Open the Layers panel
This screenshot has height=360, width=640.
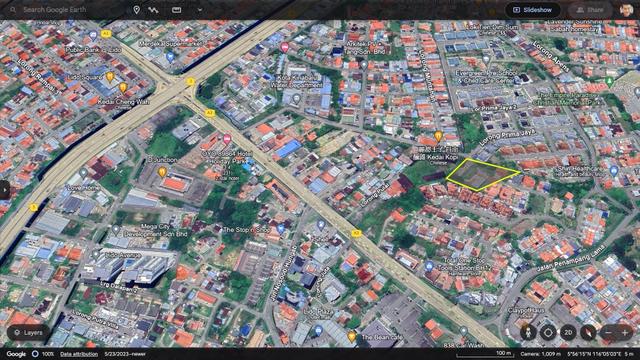(x=28, y=333)
